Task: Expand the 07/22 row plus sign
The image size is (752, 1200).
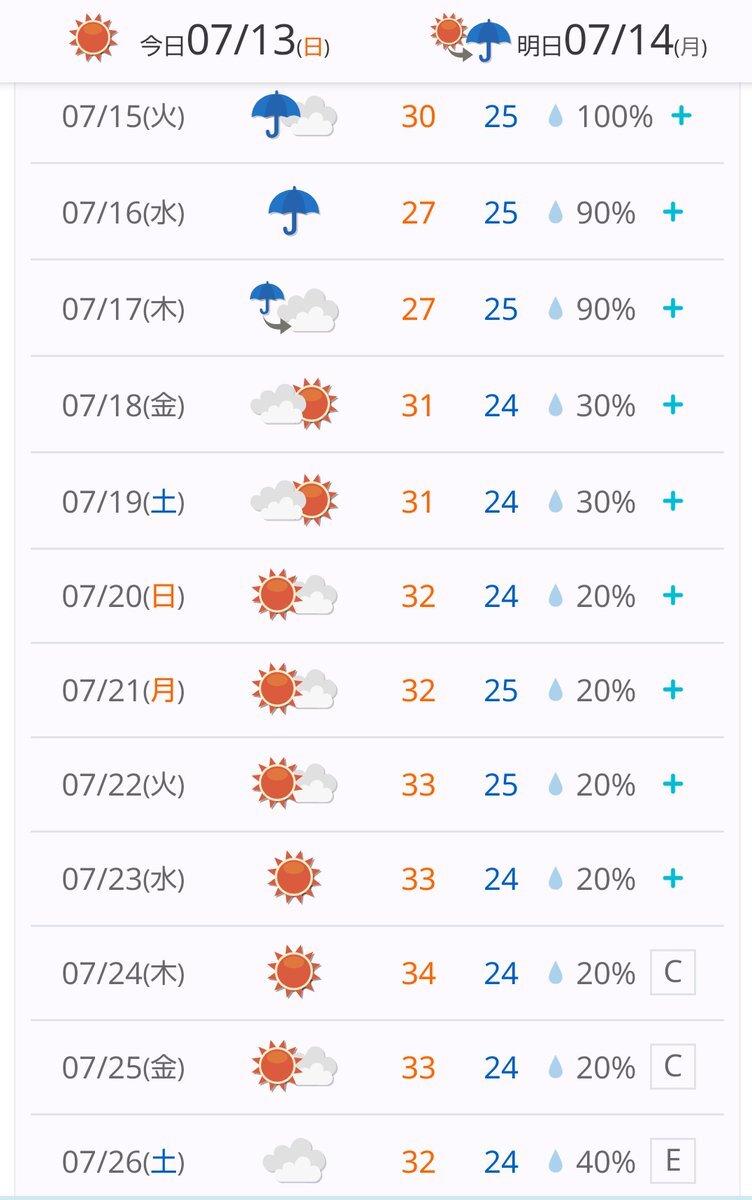Action: (673, 783)
